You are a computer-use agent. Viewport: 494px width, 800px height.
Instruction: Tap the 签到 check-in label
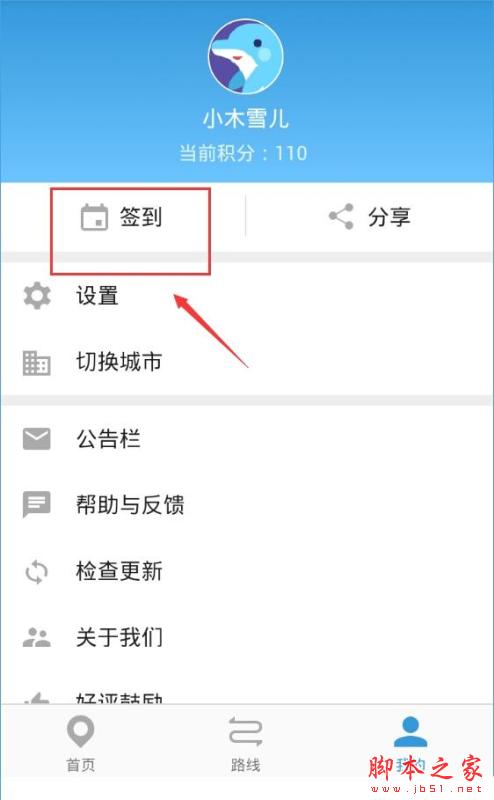[141, 217]
